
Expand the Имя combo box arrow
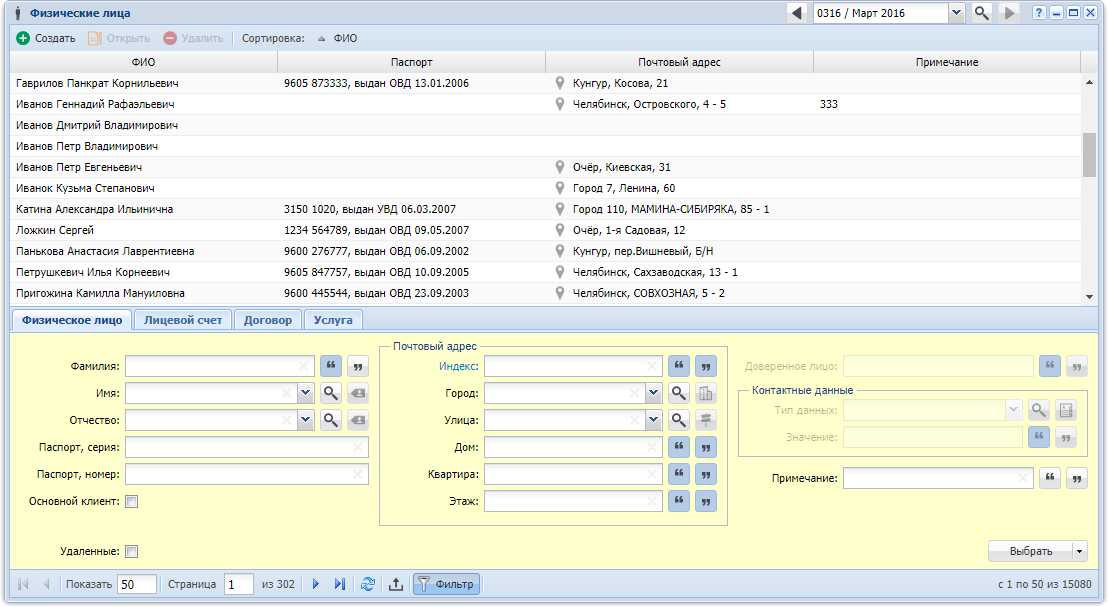coord(305,393)
